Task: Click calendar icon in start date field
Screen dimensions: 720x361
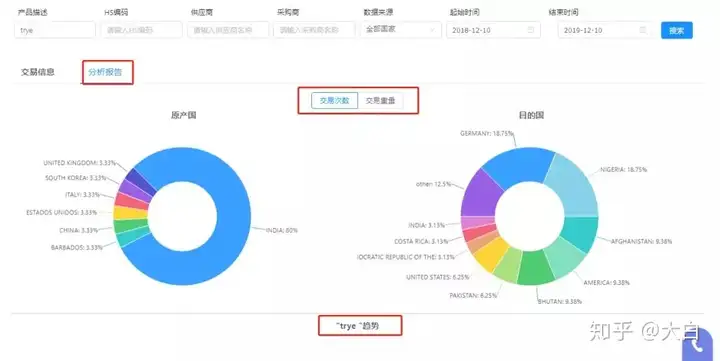Action: click(x=530, y=30)
